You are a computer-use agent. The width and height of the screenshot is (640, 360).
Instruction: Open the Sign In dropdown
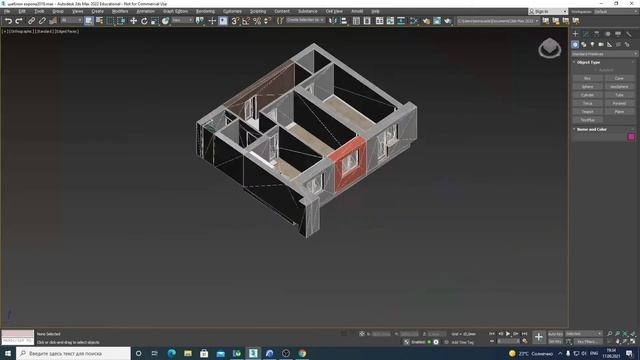[547, 11]
